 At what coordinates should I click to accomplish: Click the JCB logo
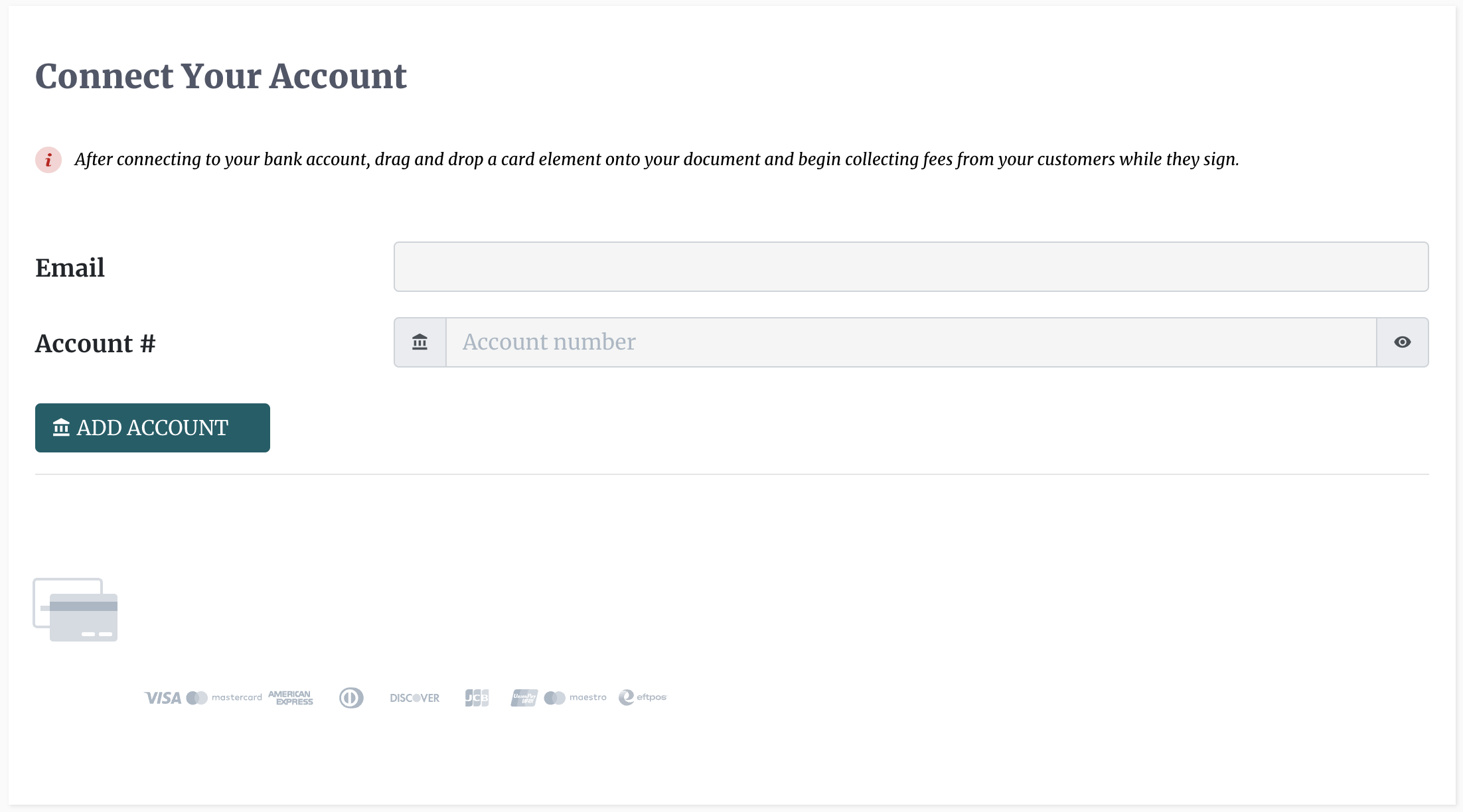coord(477,698)
